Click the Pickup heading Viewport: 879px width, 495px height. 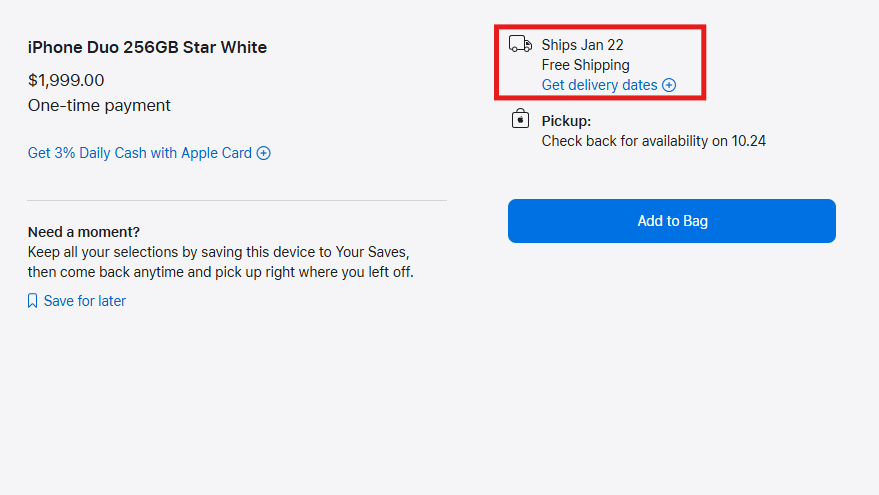566,121
